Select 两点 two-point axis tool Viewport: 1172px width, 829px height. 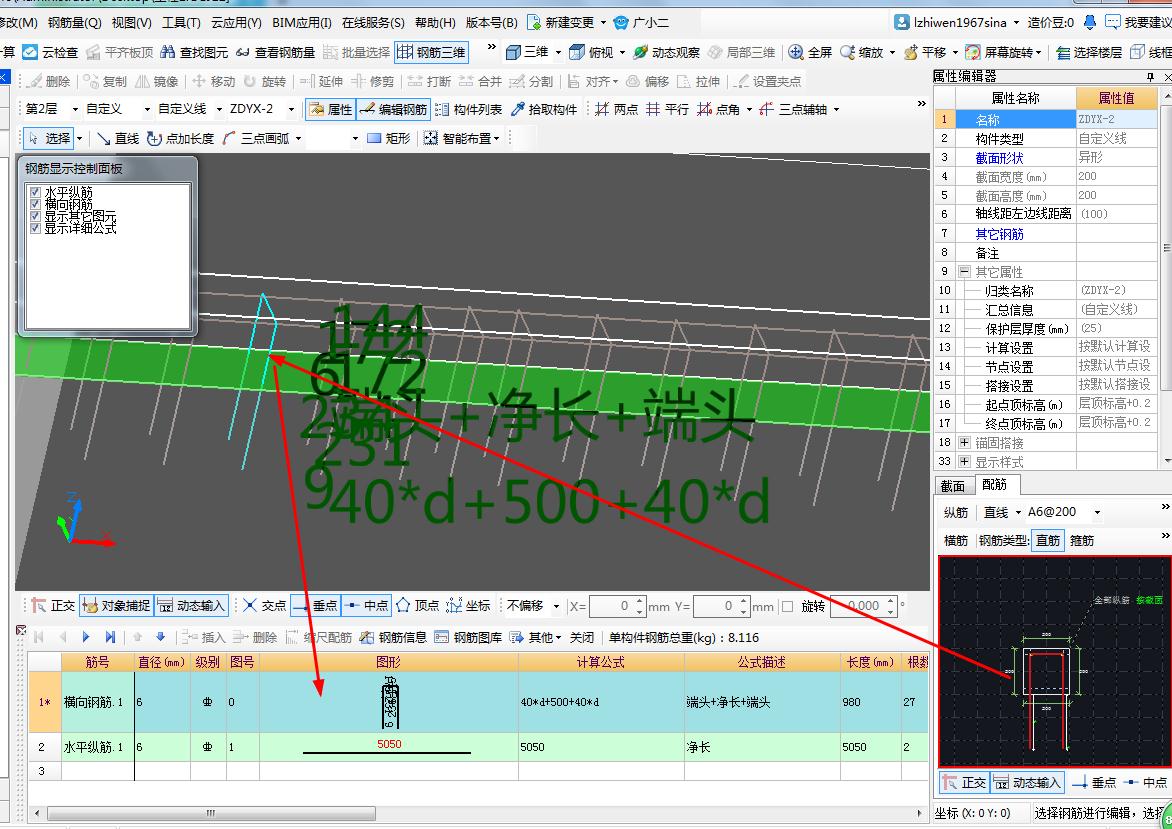click(617, 109)
